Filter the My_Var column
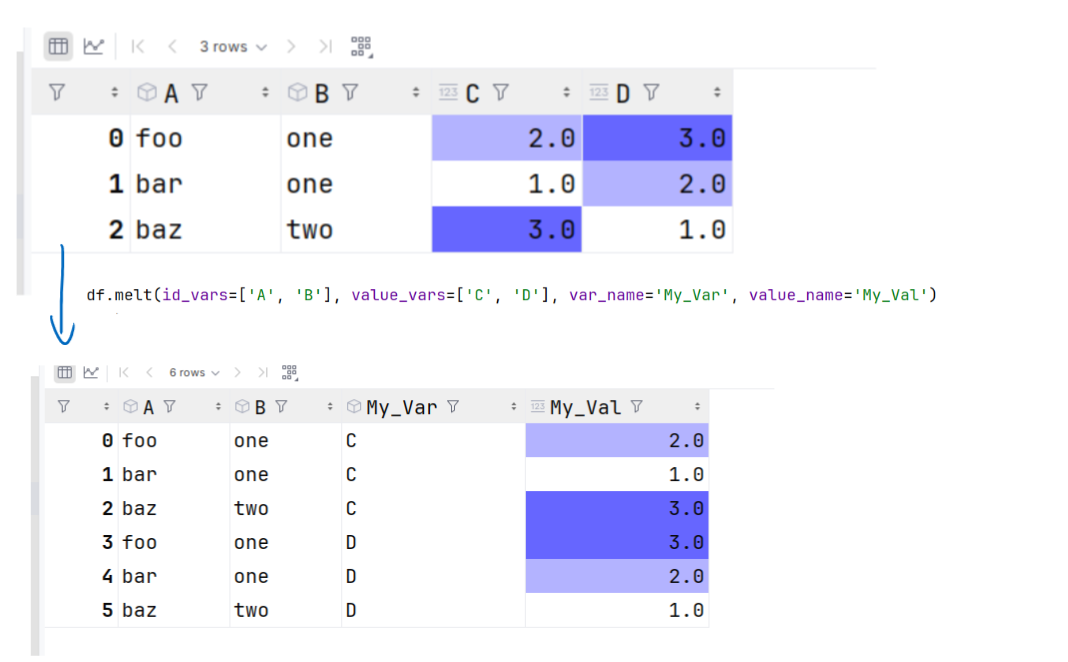This screenshot has height=662, width=1068. [x=453, y=407]
